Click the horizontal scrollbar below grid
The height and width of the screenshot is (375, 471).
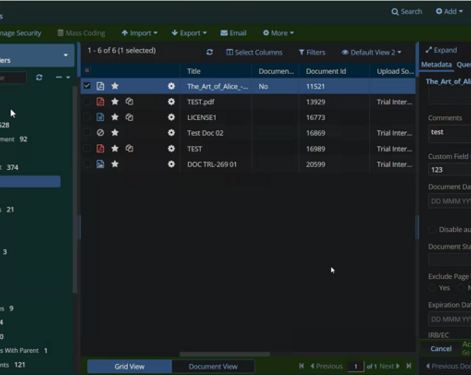coord(225,354)
